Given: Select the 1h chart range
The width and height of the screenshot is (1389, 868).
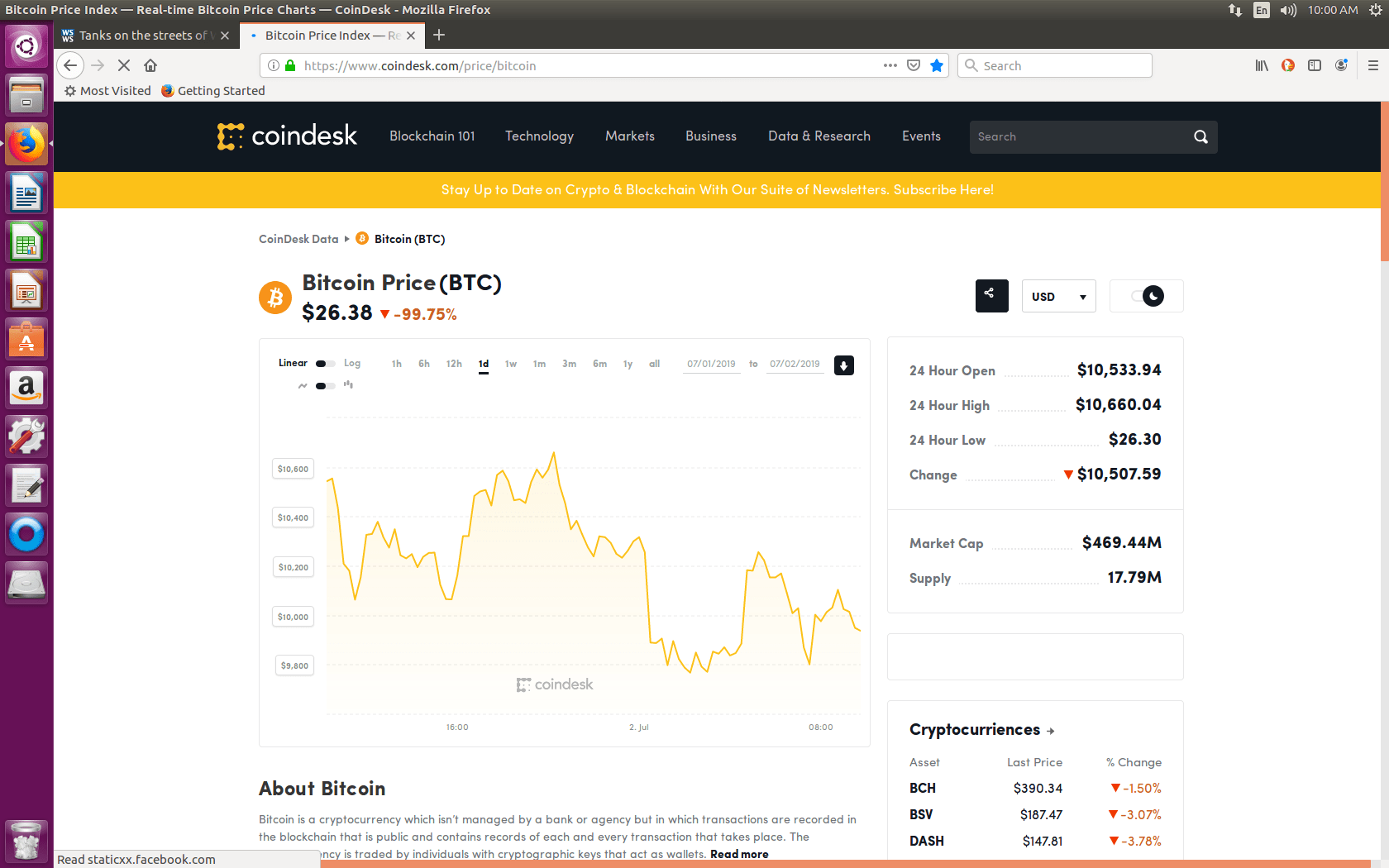Looking at the screenshot, I should [x=397, y=364].
